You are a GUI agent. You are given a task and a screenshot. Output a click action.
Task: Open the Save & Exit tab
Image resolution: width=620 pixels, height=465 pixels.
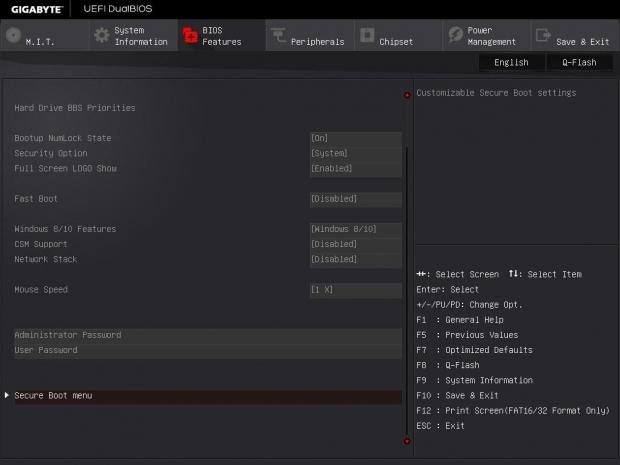point(575,36)
